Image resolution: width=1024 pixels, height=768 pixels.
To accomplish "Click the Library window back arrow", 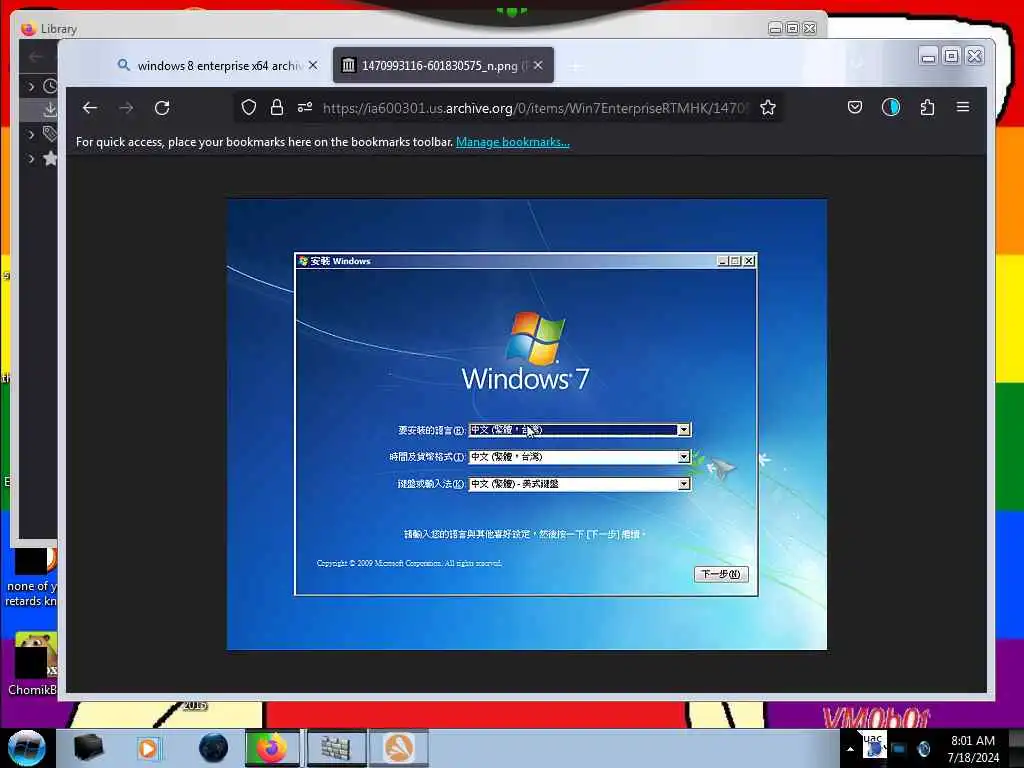I will (35, 57).
